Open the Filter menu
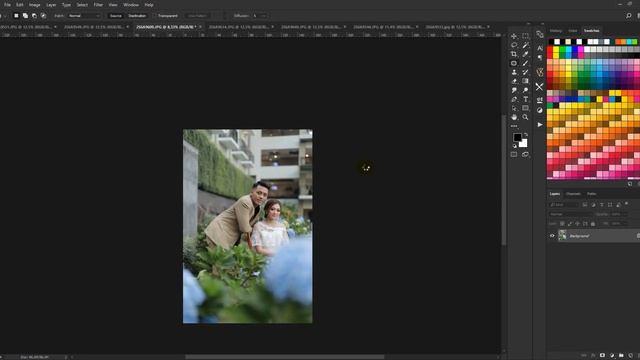The height and width of the screenshot is (360, 640). (x=98, y=5)
